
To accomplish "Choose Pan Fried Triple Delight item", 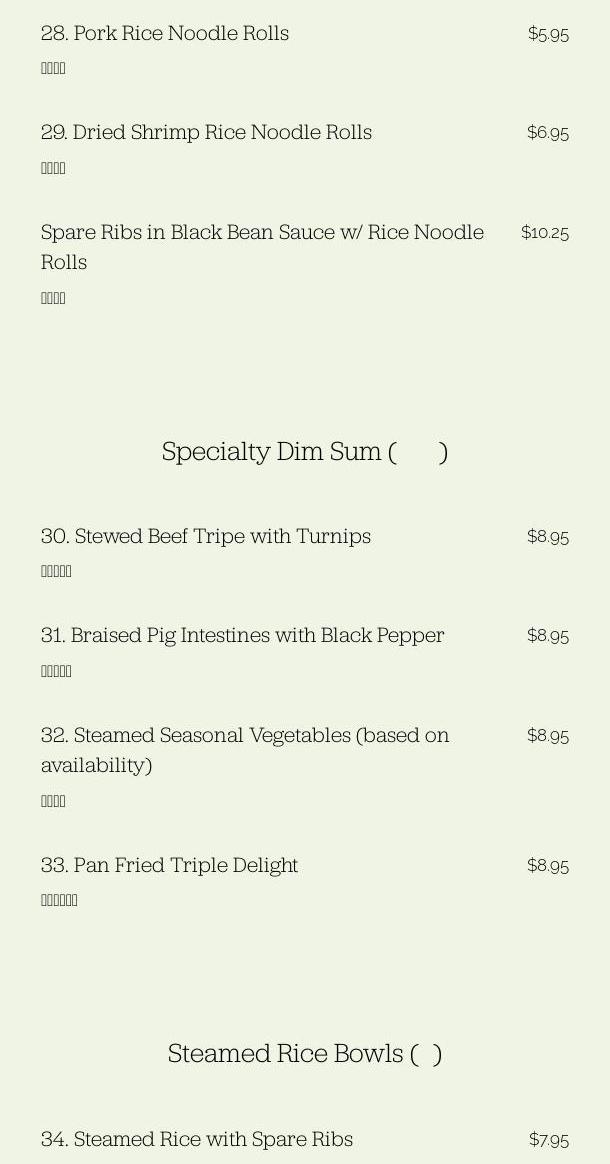I will tap(170, 865).
